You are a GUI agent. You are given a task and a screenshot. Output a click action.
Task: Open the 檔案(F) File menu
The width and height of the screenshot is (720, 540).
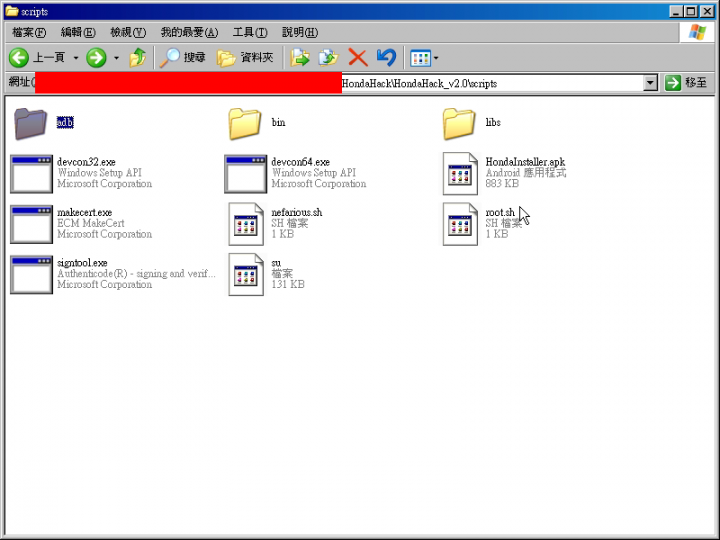point(29,32)
